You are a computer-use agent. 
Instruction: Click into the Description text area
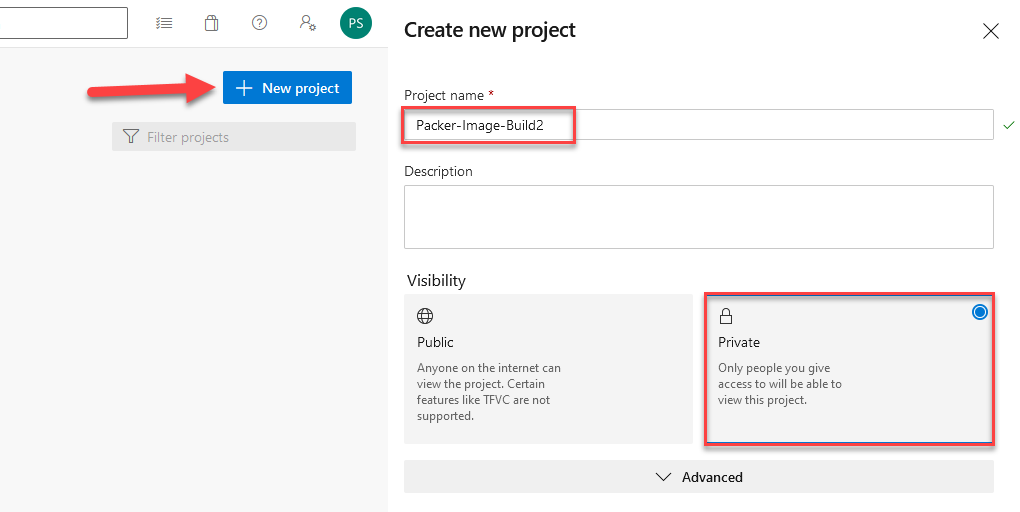[x=698, y=216]
